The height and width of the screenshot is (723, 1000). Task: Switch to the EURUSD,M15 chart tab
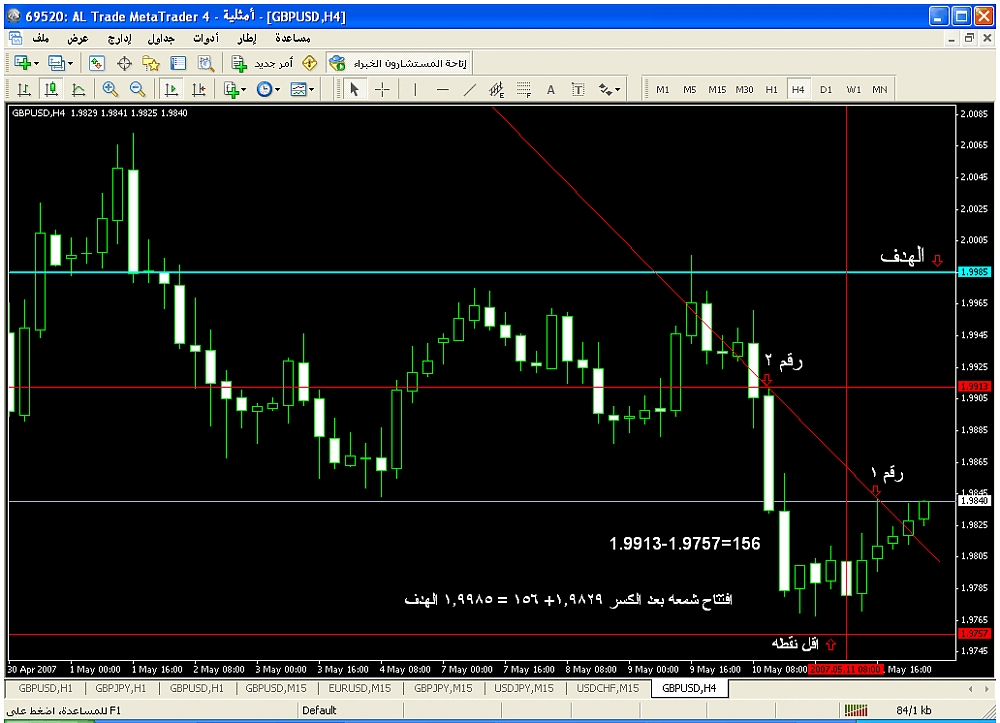[x=360, y=688]
